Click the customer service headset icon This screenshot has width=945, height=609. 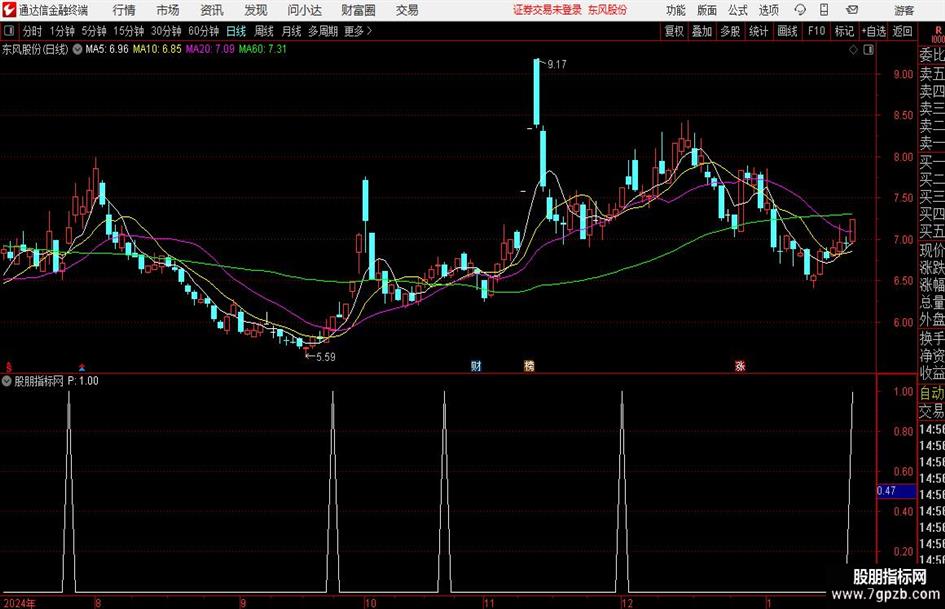[800, 10]
